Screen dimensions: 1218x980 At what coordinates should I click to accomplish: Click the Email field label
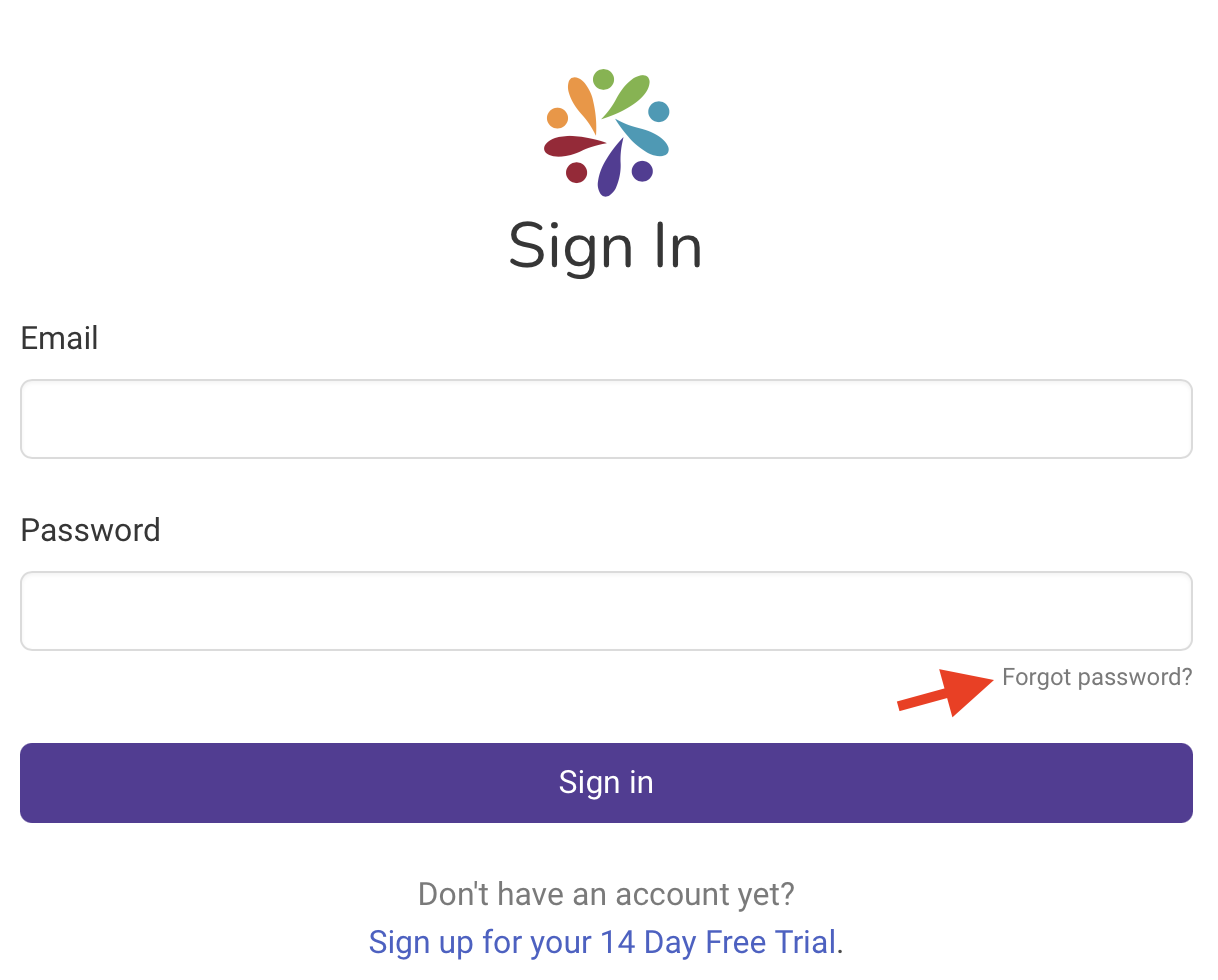tap(59, 338)
